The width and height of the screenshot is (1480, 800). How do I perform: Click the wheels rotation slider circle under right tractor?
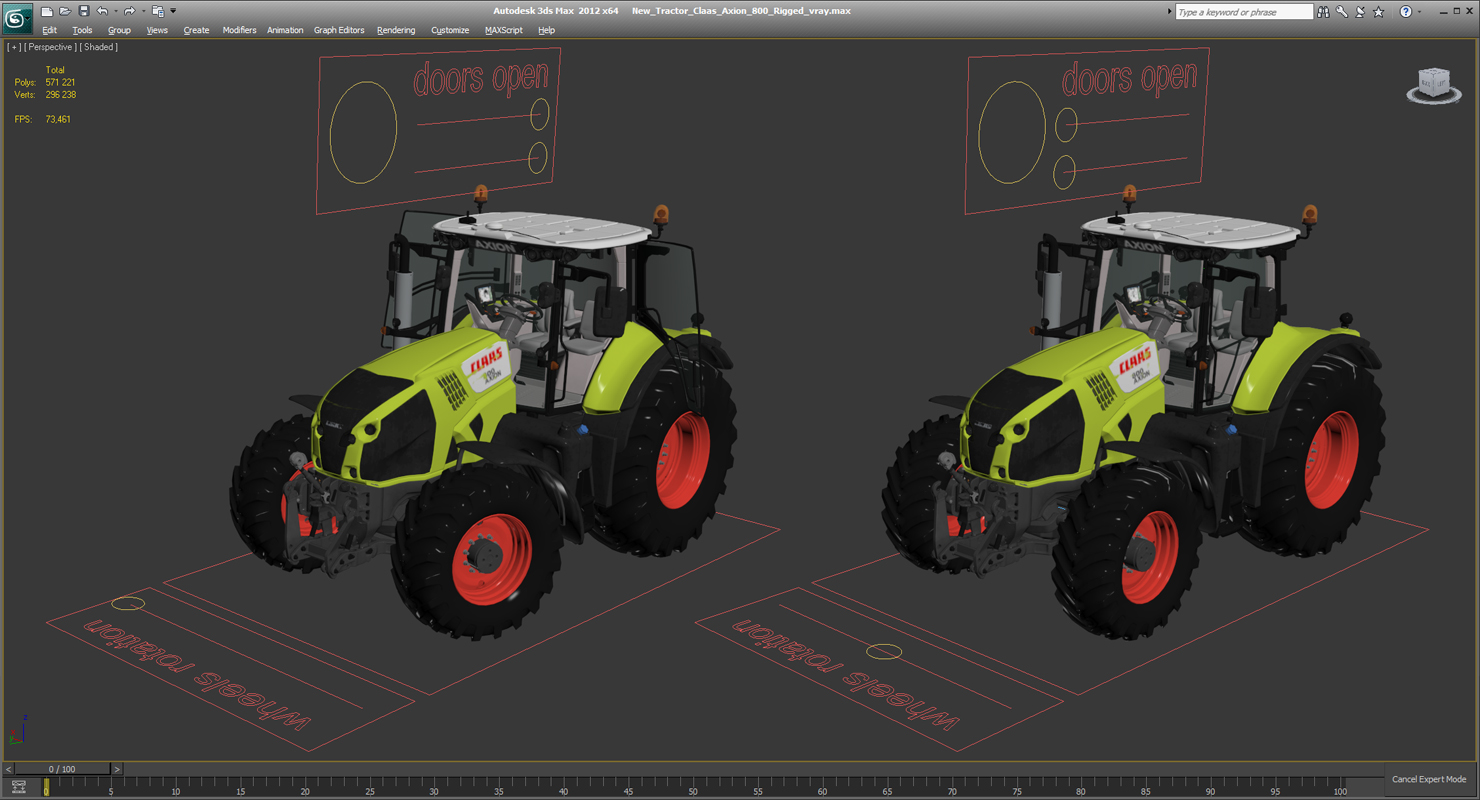tap(884, 652)
